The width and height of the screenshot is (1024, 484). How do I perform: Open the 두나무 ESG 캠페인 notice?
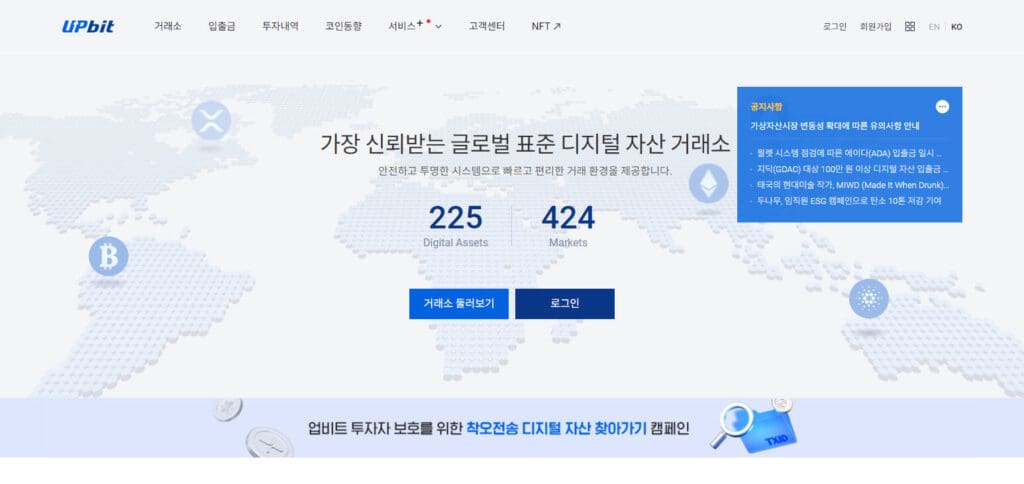point(850,201)
